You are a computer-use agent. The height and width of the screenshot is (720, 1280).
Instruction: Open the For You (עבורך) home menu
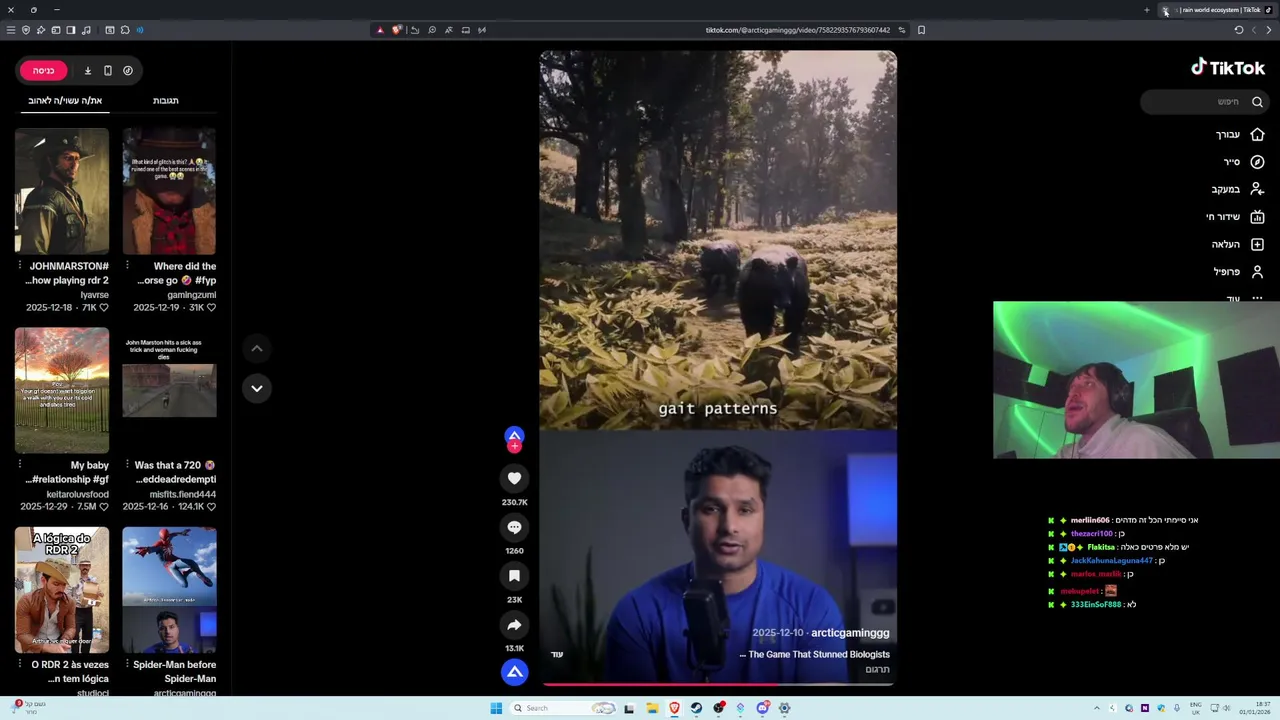point(1240,134)
